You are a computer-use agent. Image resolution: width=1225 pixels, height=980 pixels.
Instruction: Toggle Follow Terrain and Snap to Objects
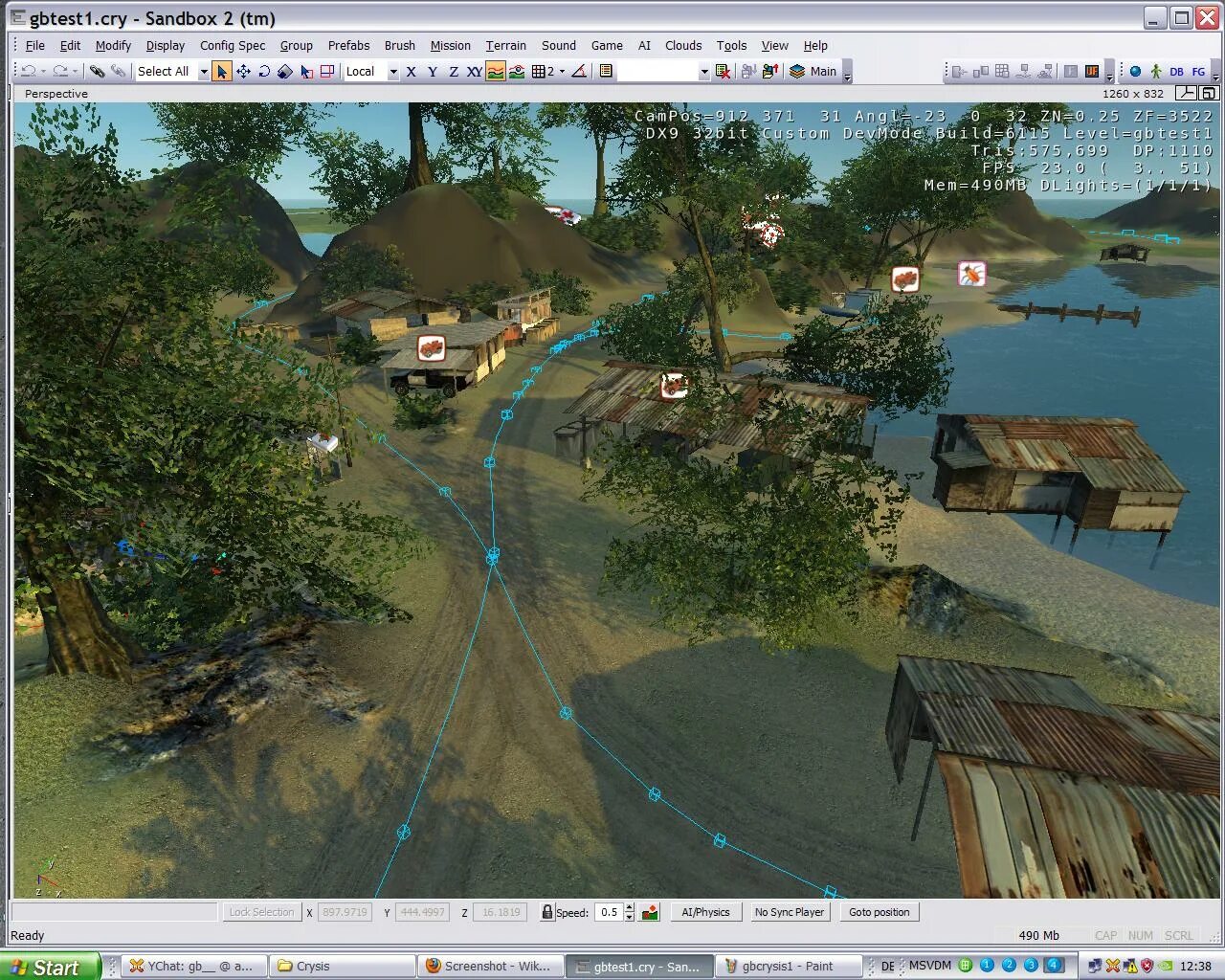pos(517,72)
